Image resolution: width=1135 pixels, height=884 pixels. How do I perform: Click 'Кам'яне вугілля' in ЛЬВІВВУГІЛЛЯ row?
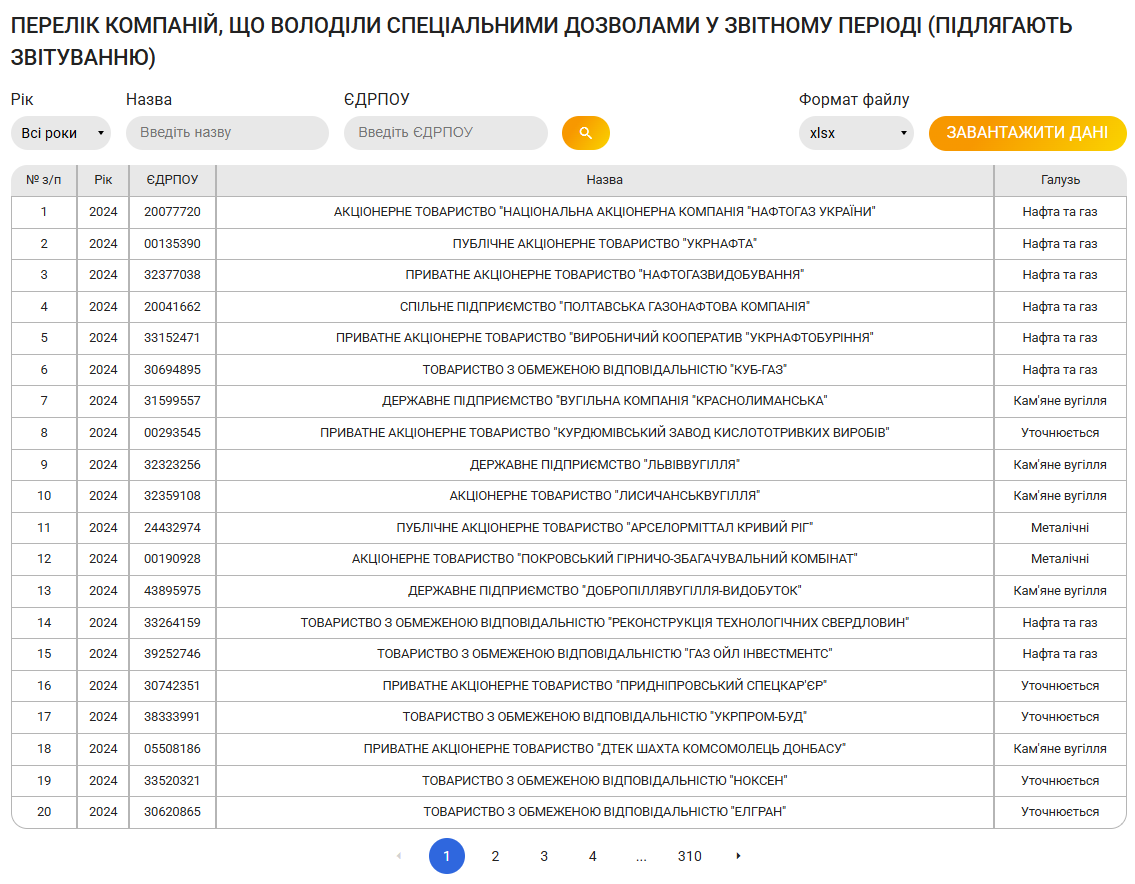click(x=1060, y=465)
